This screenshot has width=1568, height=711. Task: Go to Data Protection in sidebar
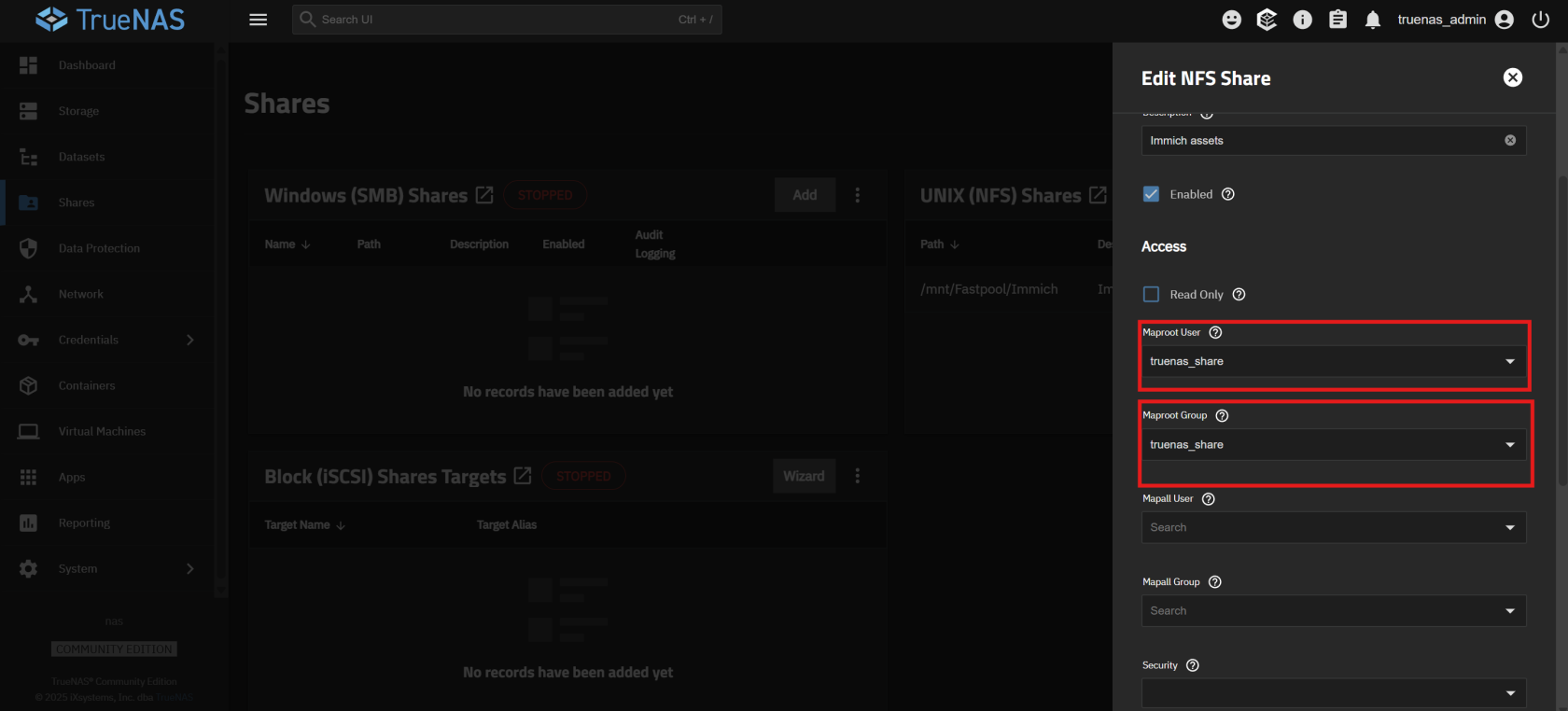point(99,248)
